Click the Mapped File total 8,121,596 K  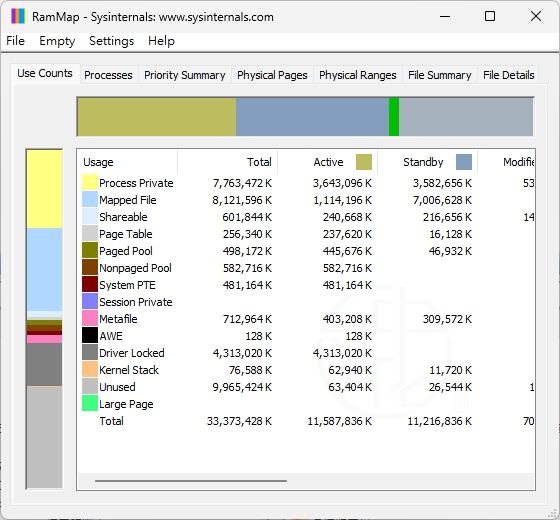[x=242, y=200]
